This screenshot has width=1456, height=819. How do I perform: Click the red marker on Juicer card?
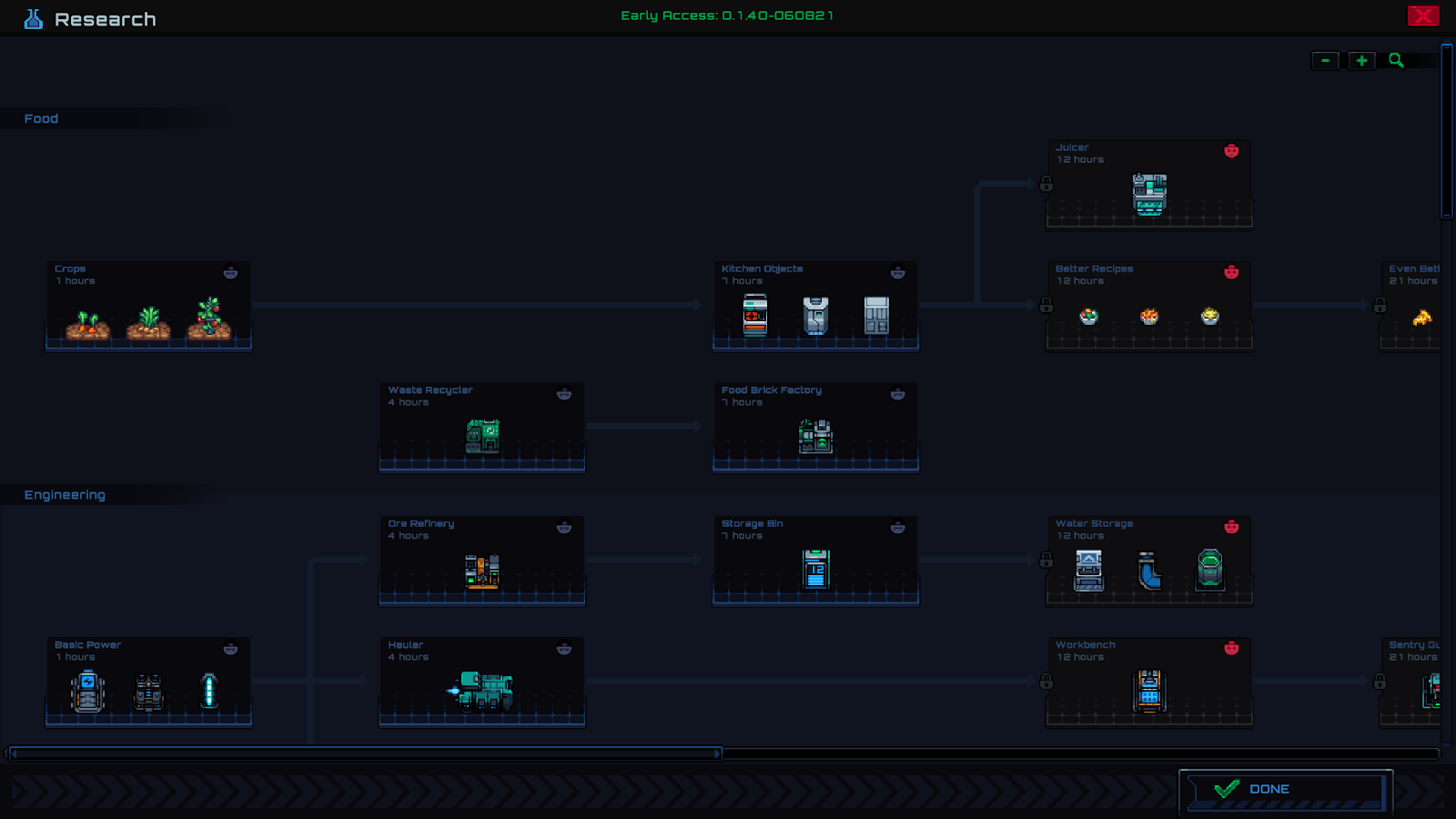pos(1231,151)
